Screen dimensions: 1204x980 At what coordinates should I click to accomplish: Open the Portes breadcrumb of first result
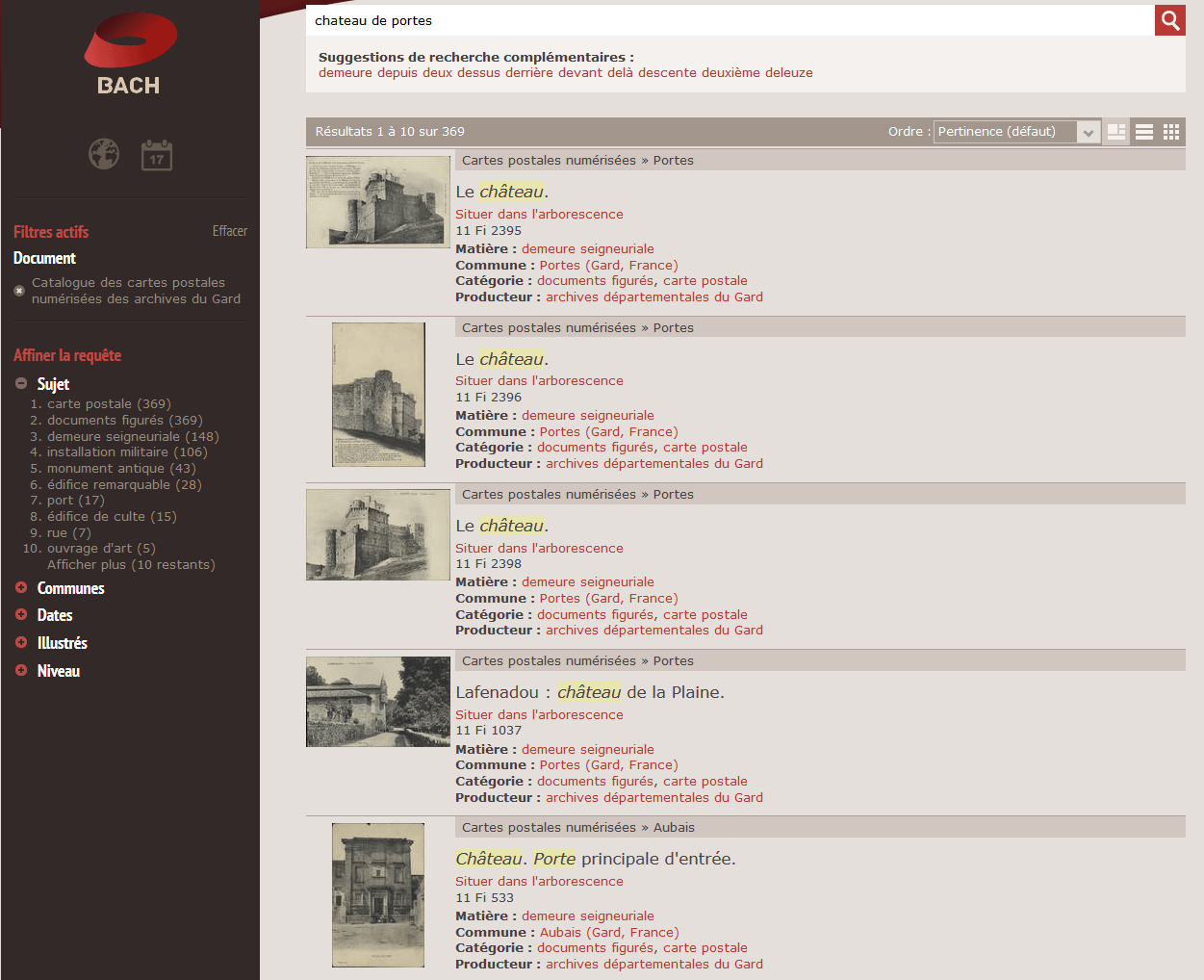(673, 160)
